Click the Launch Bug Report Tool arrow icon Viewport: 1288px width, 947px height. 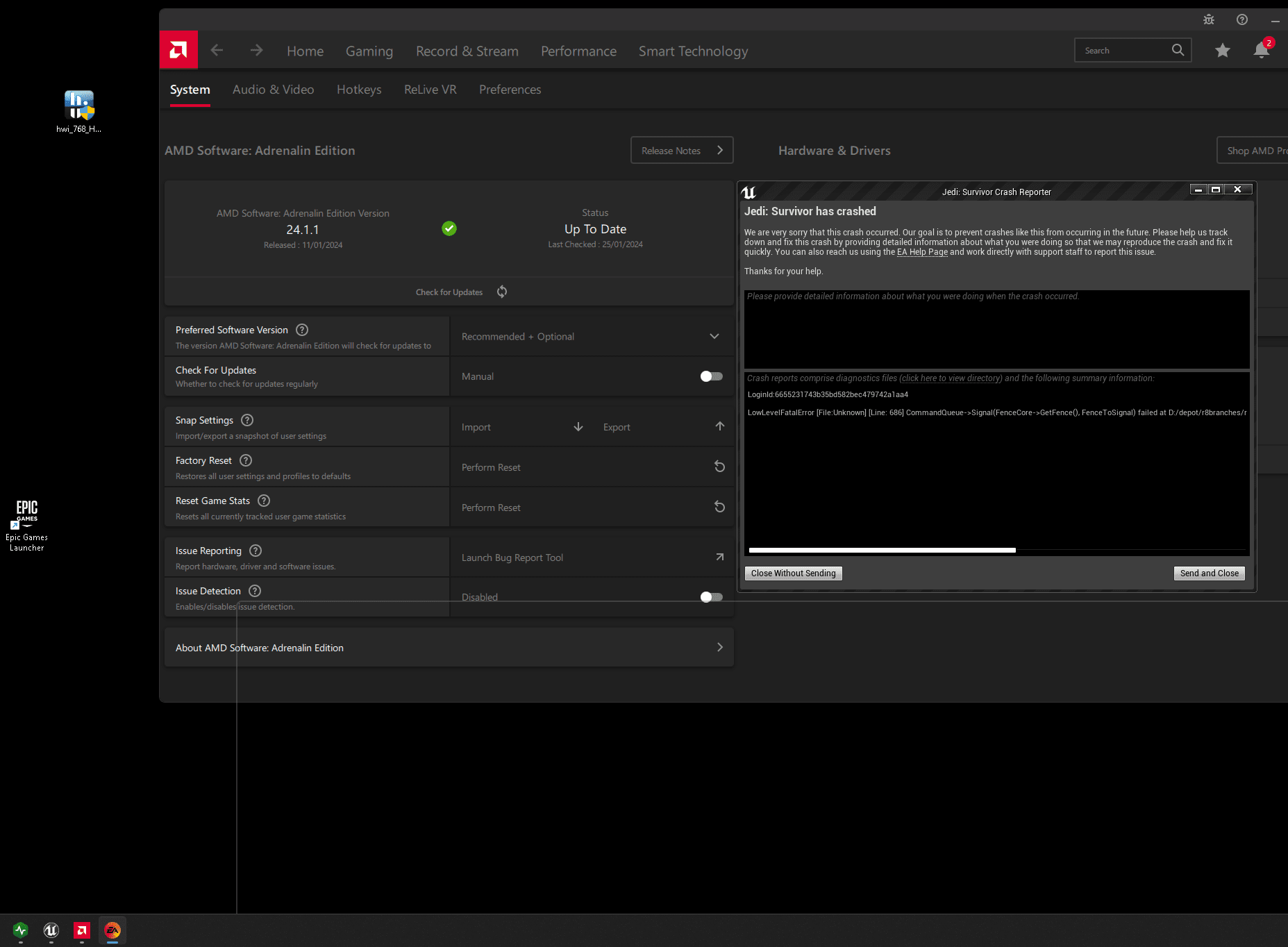(720, 557)
